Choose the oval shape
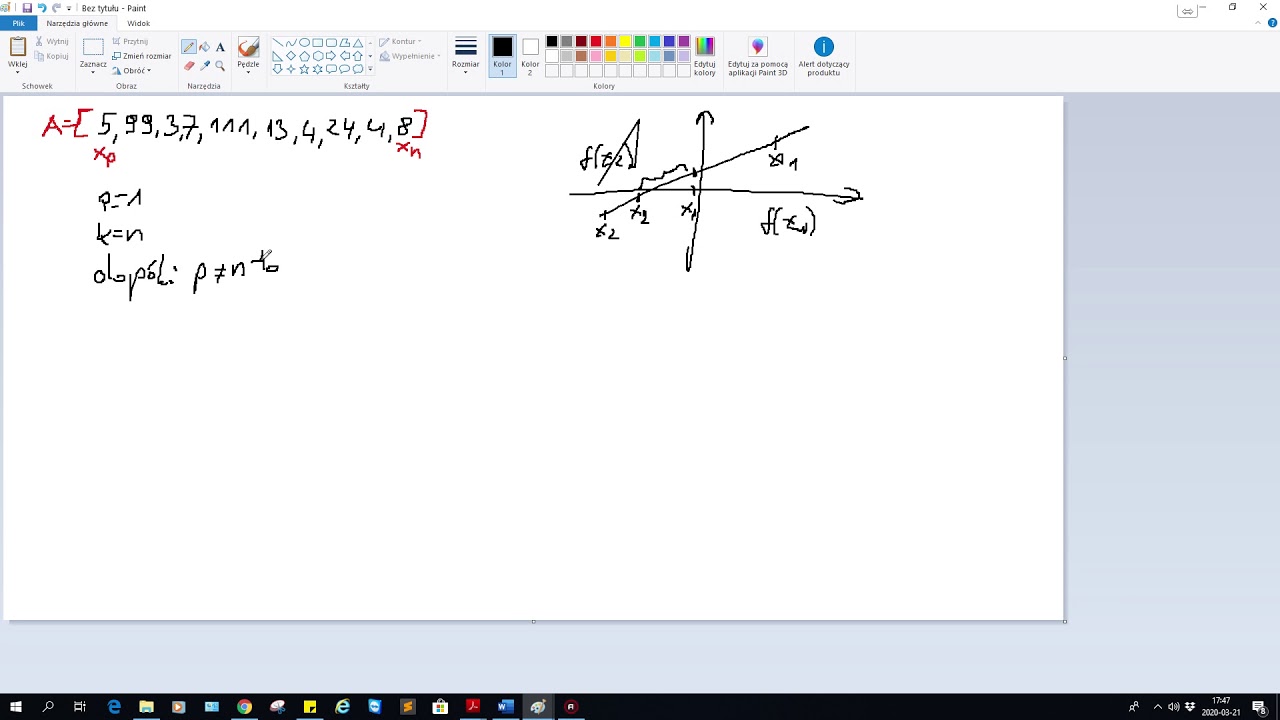1280x720 pixels. point(304,43)
